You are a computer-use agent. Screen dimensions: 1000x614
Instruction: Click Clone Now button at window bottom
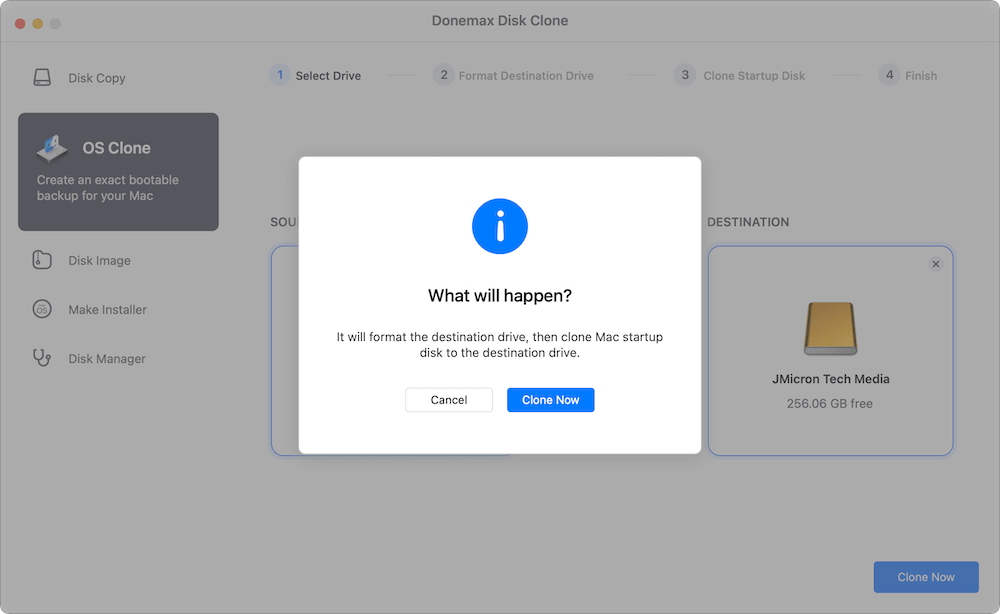[926, 577]
